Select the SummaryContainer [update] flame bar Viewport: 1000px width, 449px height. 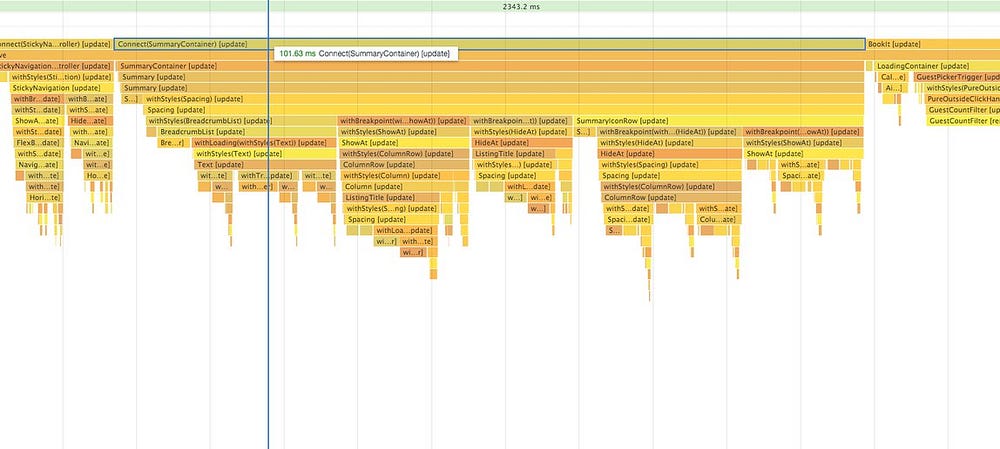tap(490, 66)
